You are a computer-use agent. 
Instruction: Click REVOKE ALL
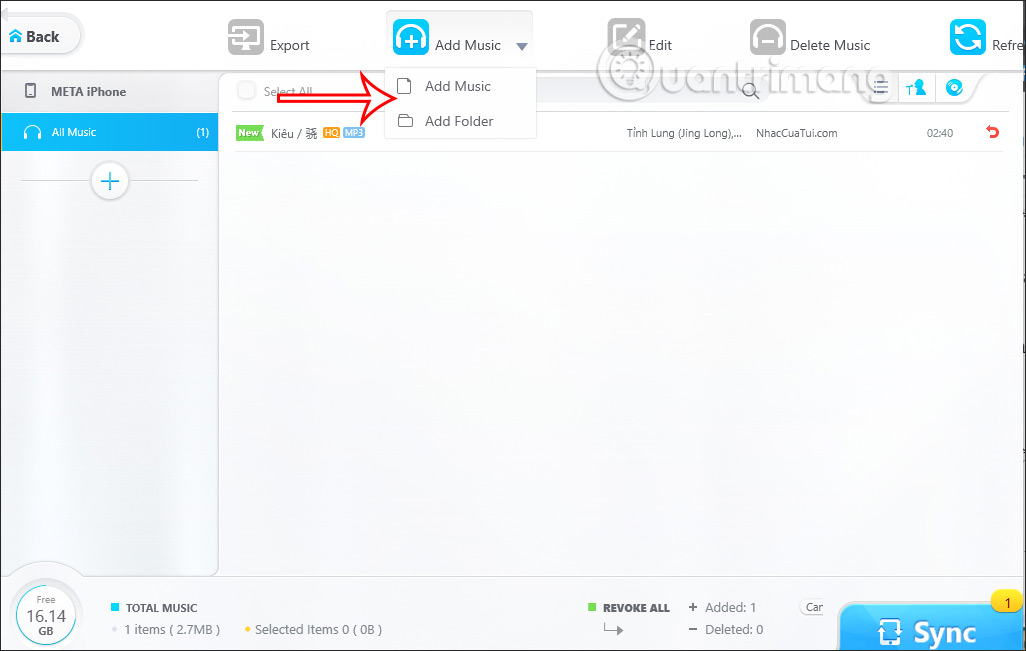tap(636, 607)
